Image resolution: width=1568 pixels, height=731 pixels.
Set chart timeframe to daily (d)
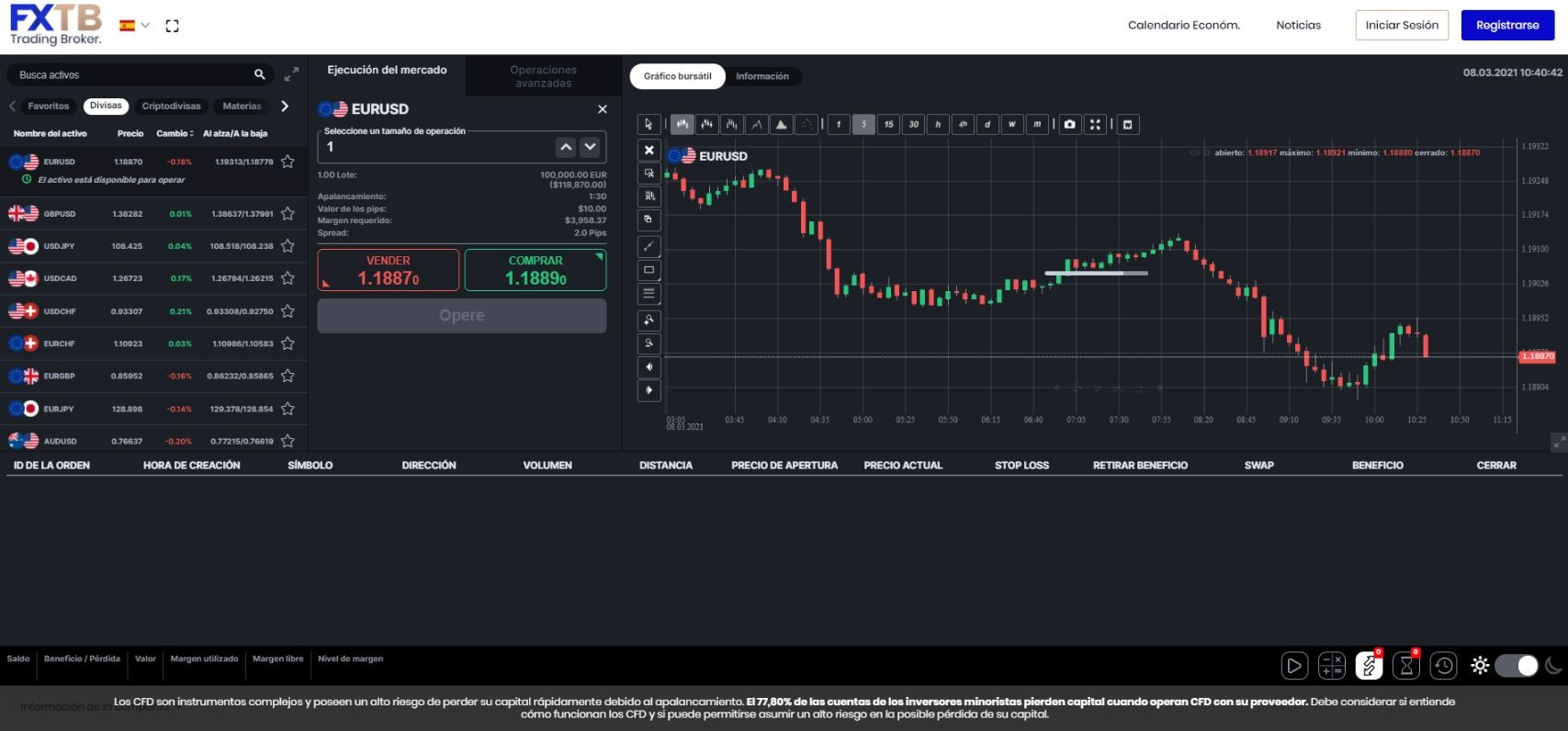[x=987, y=124]
